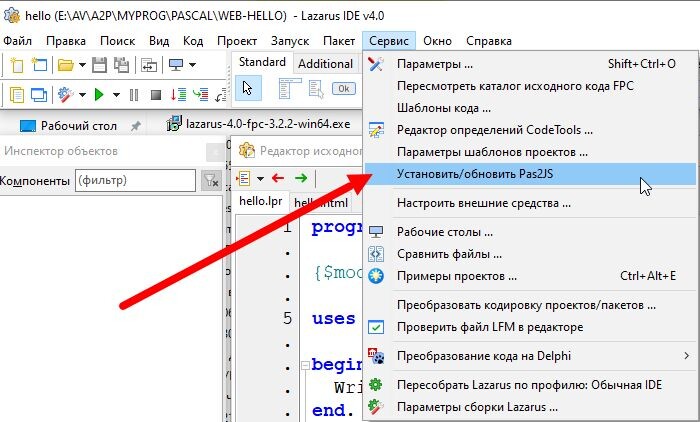Click the View Units icon
The image size is (700, 422).
(x=17, y=95)
